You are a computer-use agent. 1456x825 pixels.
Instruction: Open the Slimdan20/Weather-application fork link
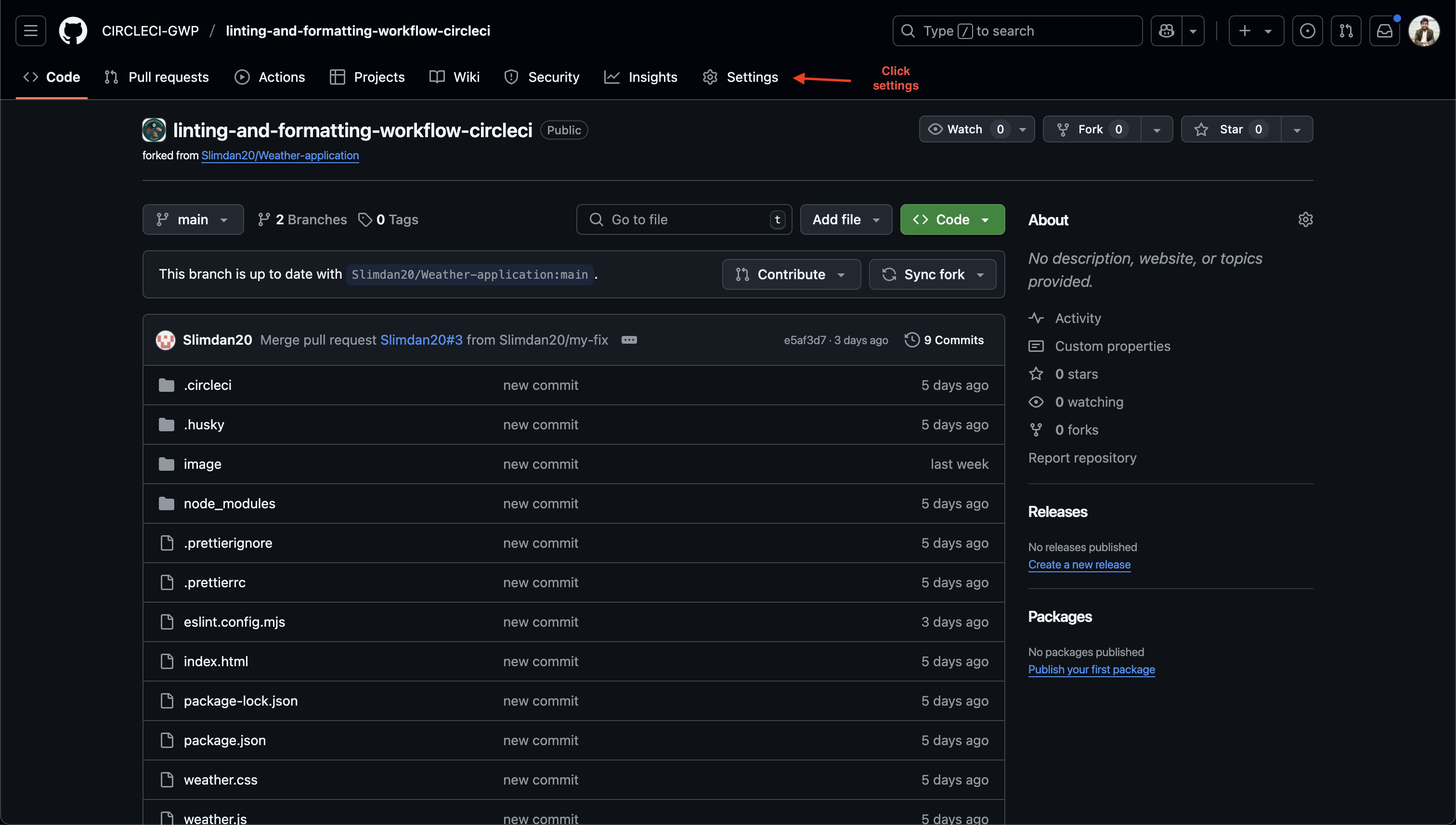tap(280, 155)
